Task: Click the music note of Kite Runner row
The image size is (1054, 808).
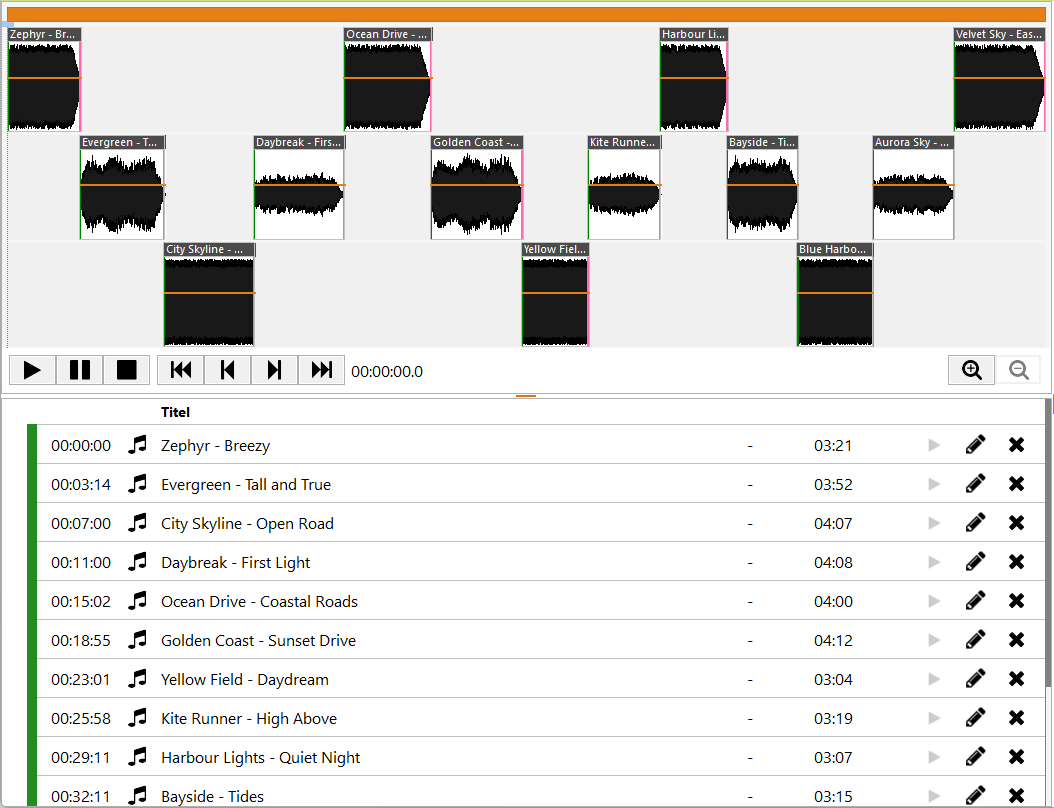Action: [x=137, y=718]
